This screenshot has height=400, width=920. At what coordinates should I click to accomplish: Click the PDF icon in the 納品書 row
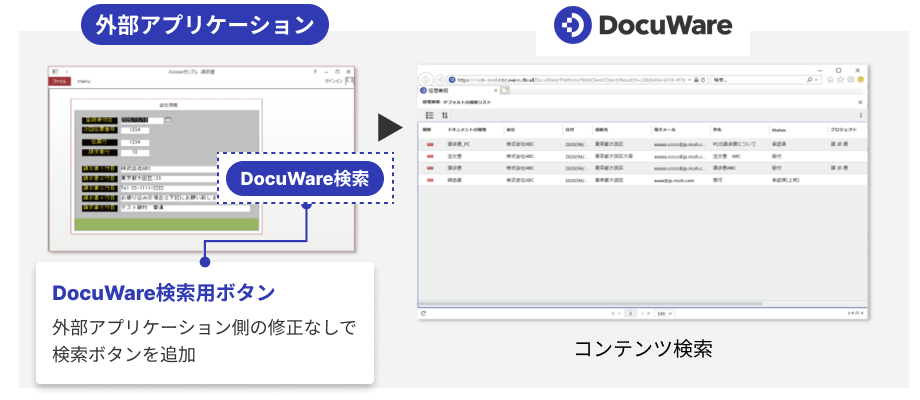click(430, 181)
